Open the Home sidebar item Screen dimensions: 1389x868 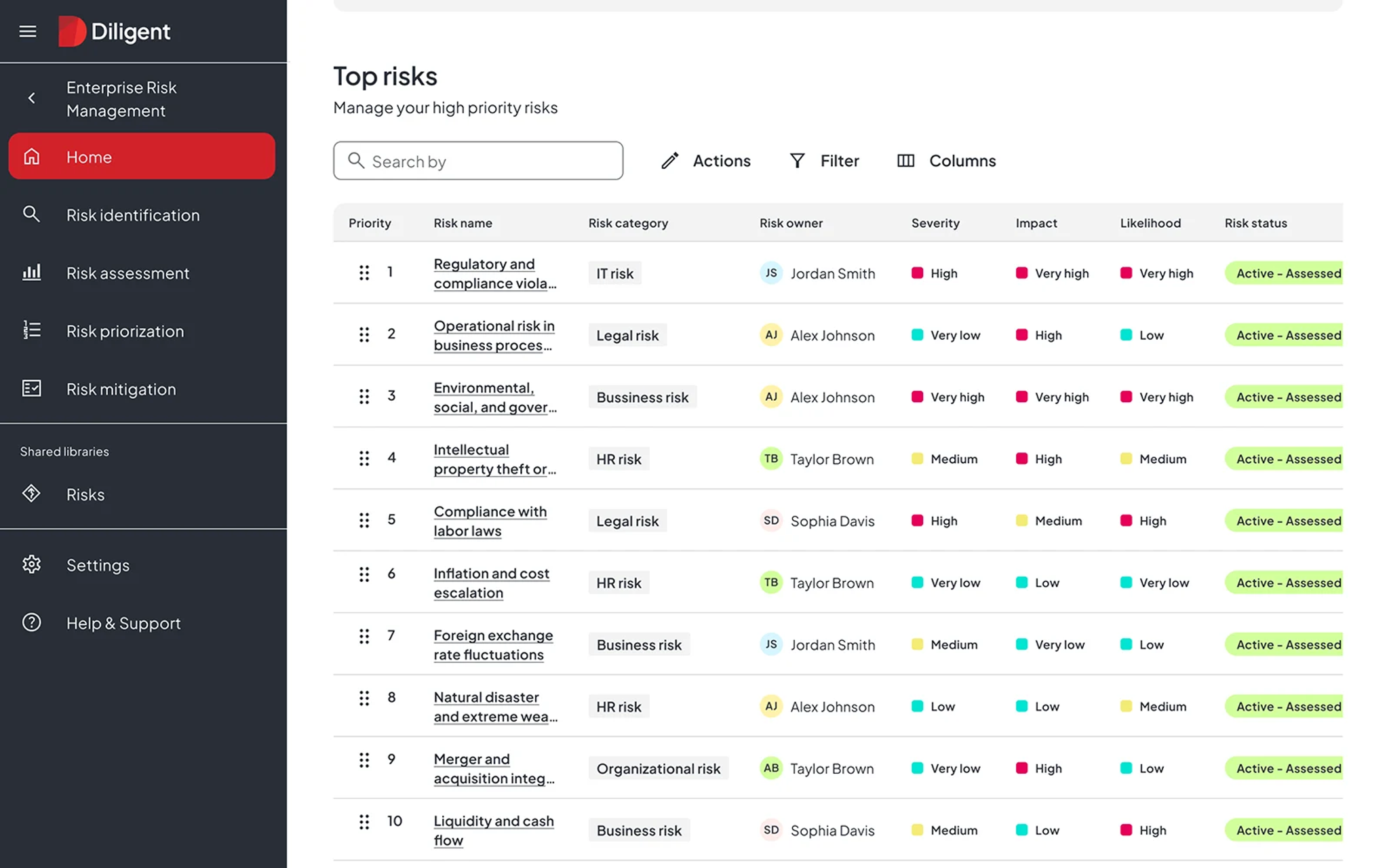pyautogui.click(x=142, y=157)
